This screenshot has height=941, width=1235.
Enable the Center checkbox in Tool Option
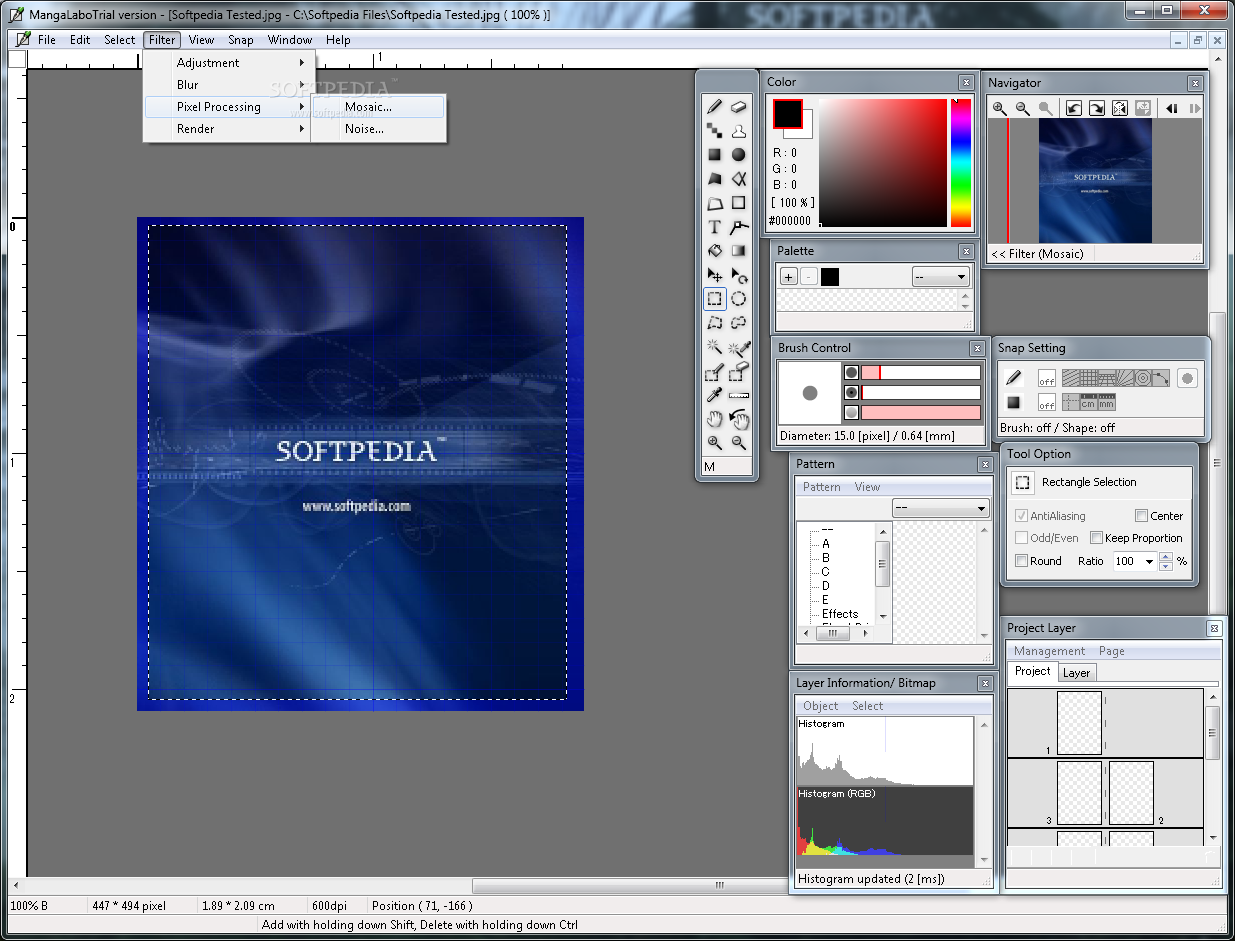pyautogui.click(x=1141, y=516)
